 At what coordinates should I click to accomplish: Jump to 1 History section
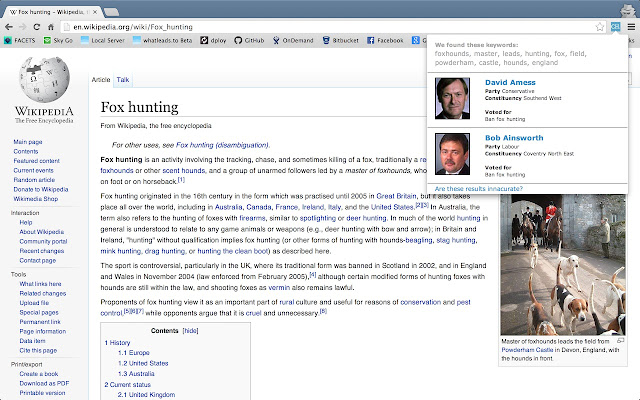pos(117,343)
